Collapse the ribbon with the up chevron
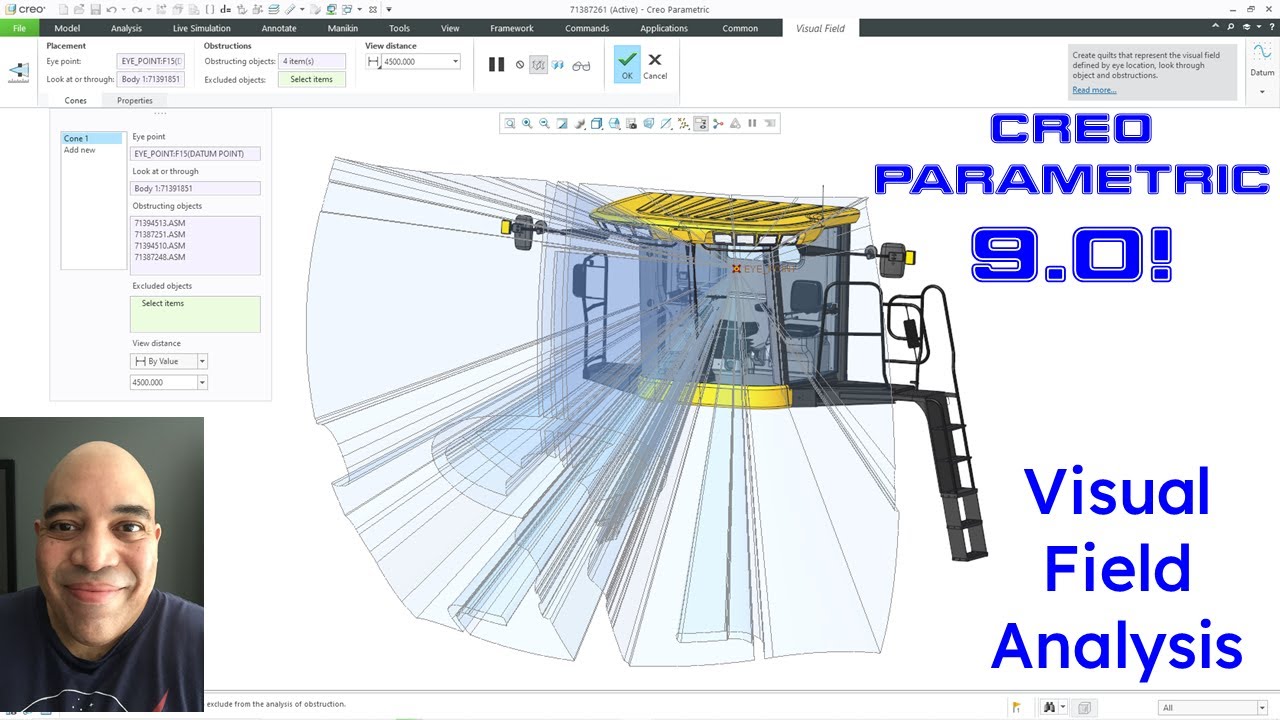The image size is (1280, 720). [1215, 28]
